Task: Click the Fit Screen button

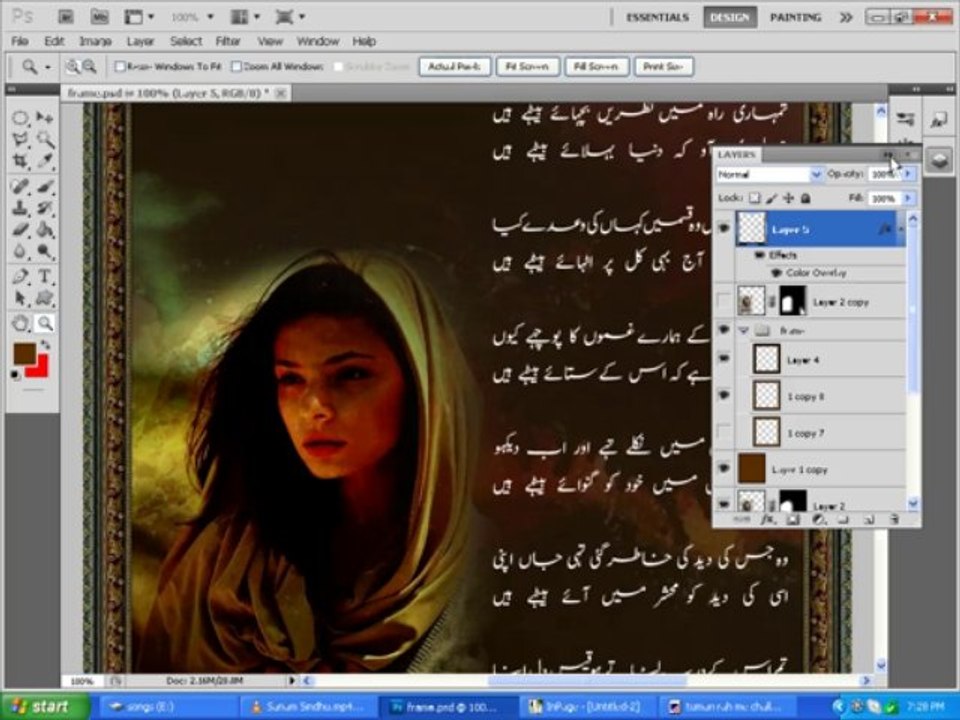Action: [x=527, y=66]
